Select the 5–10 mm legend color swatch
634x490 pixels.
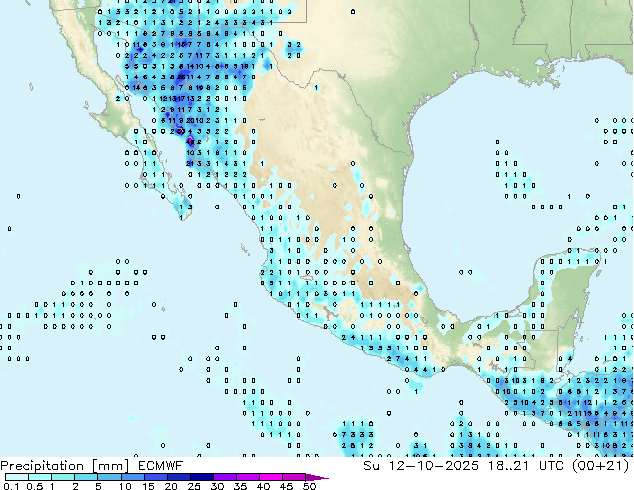[110, 477]
